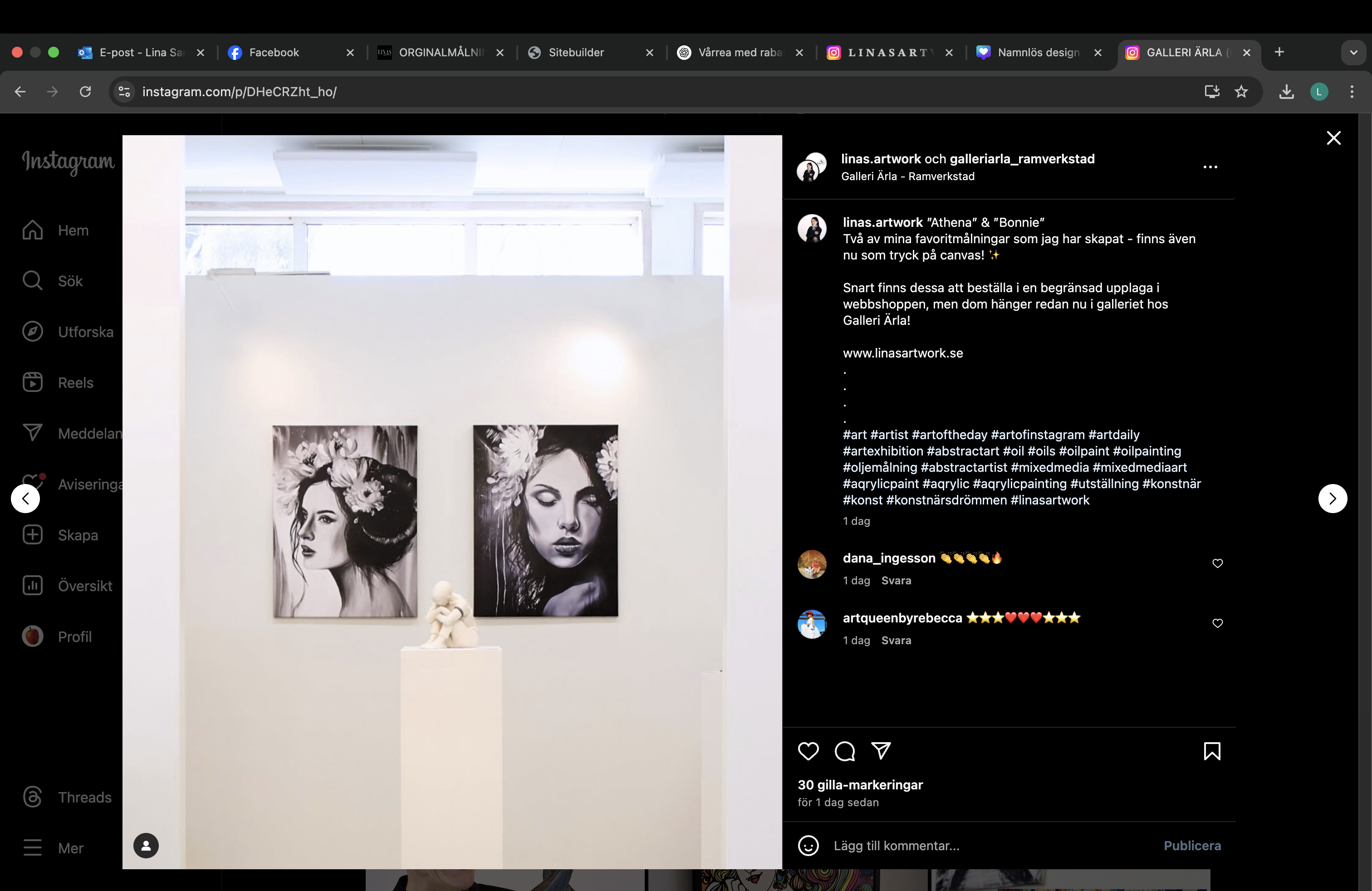Viewport: 1372px width, 891px height.
Task: Click artqueenbyrebecca's avatar
Action: (812, 624)
